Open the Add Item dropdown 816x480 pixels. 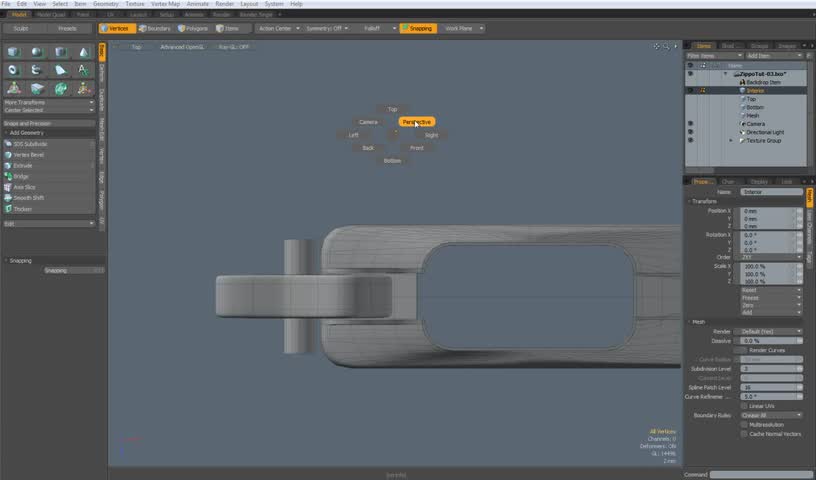pos(774,55)
